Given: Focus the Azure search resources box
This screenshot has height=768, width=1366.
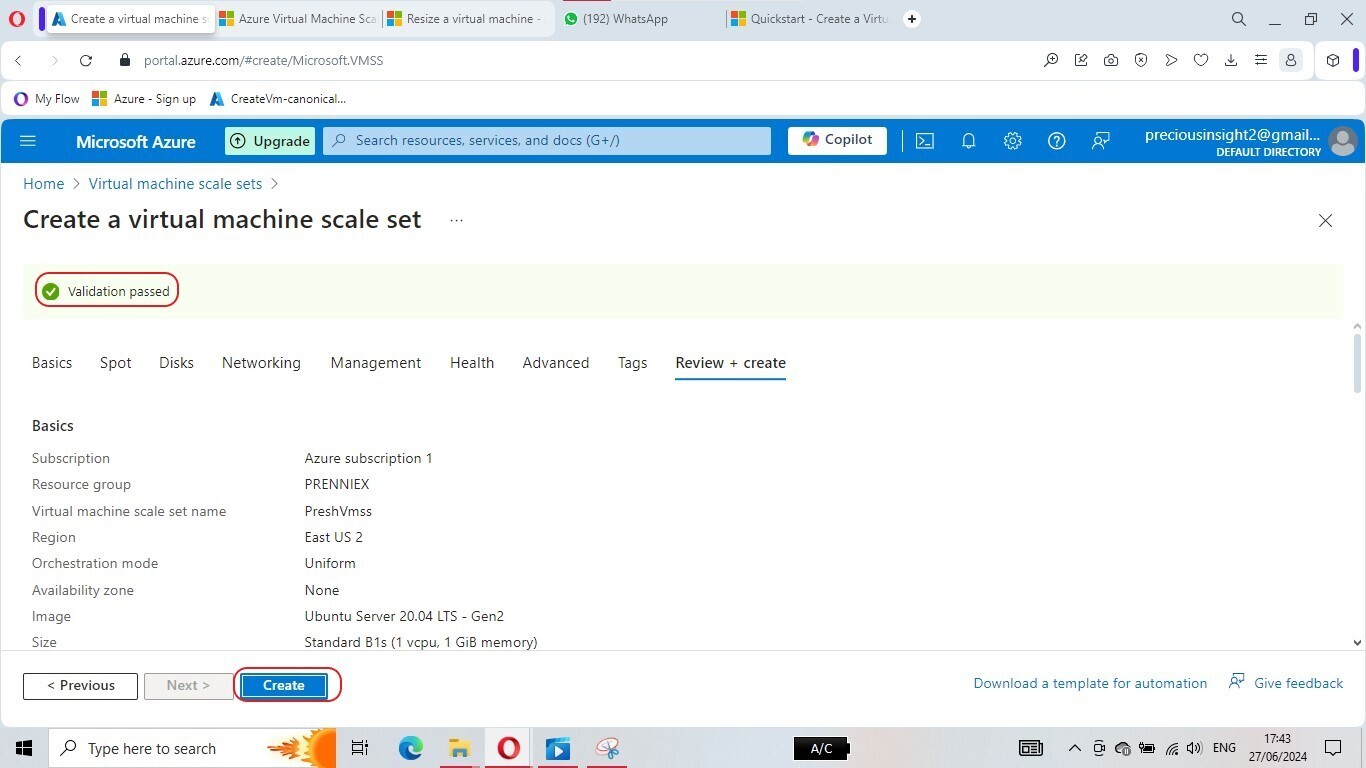Looking at the screenshot, I should (548, 141).
